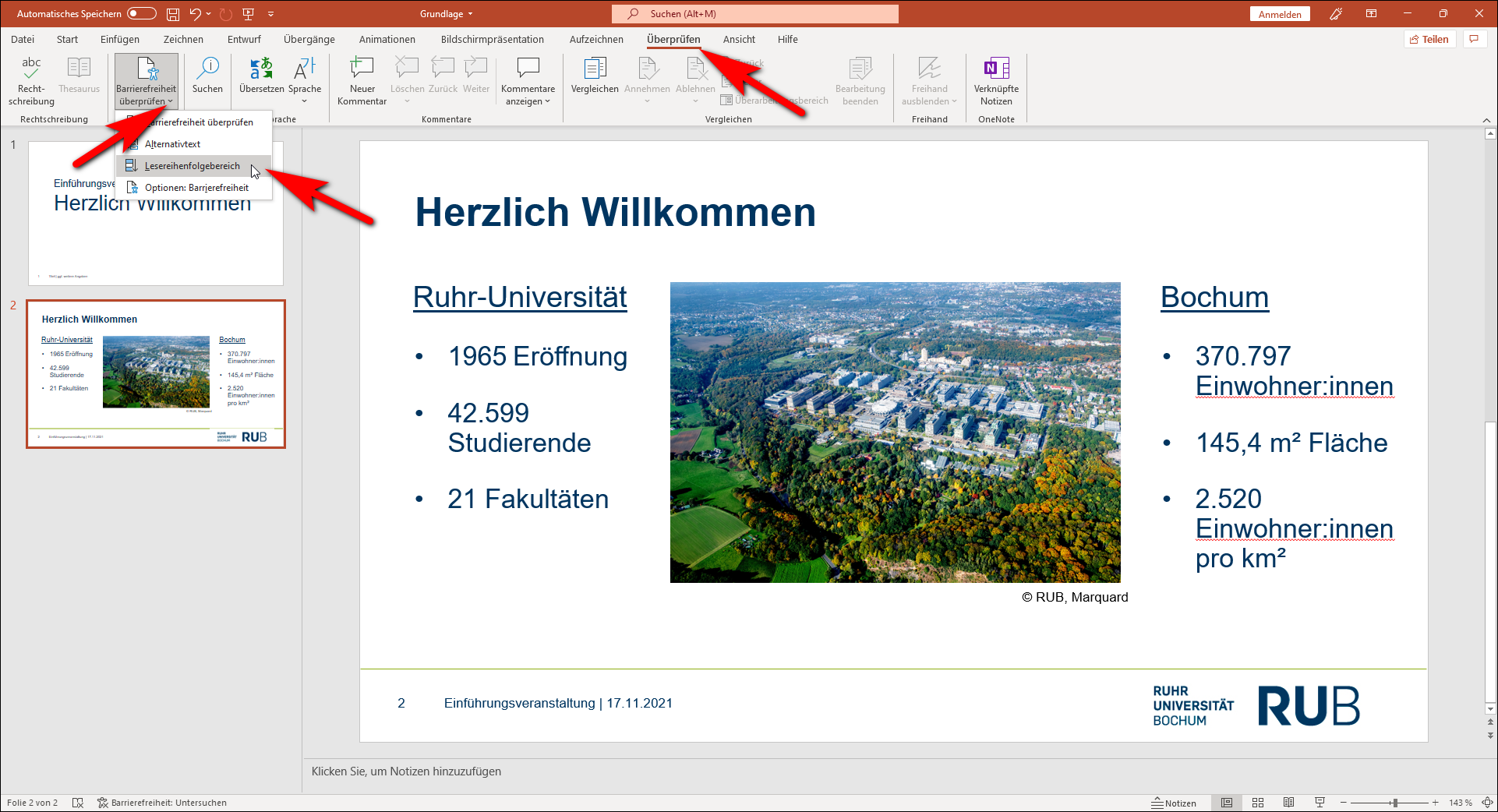
Task: Click the Herzlich Willkommen slide title
Action: tap(615, 212)
